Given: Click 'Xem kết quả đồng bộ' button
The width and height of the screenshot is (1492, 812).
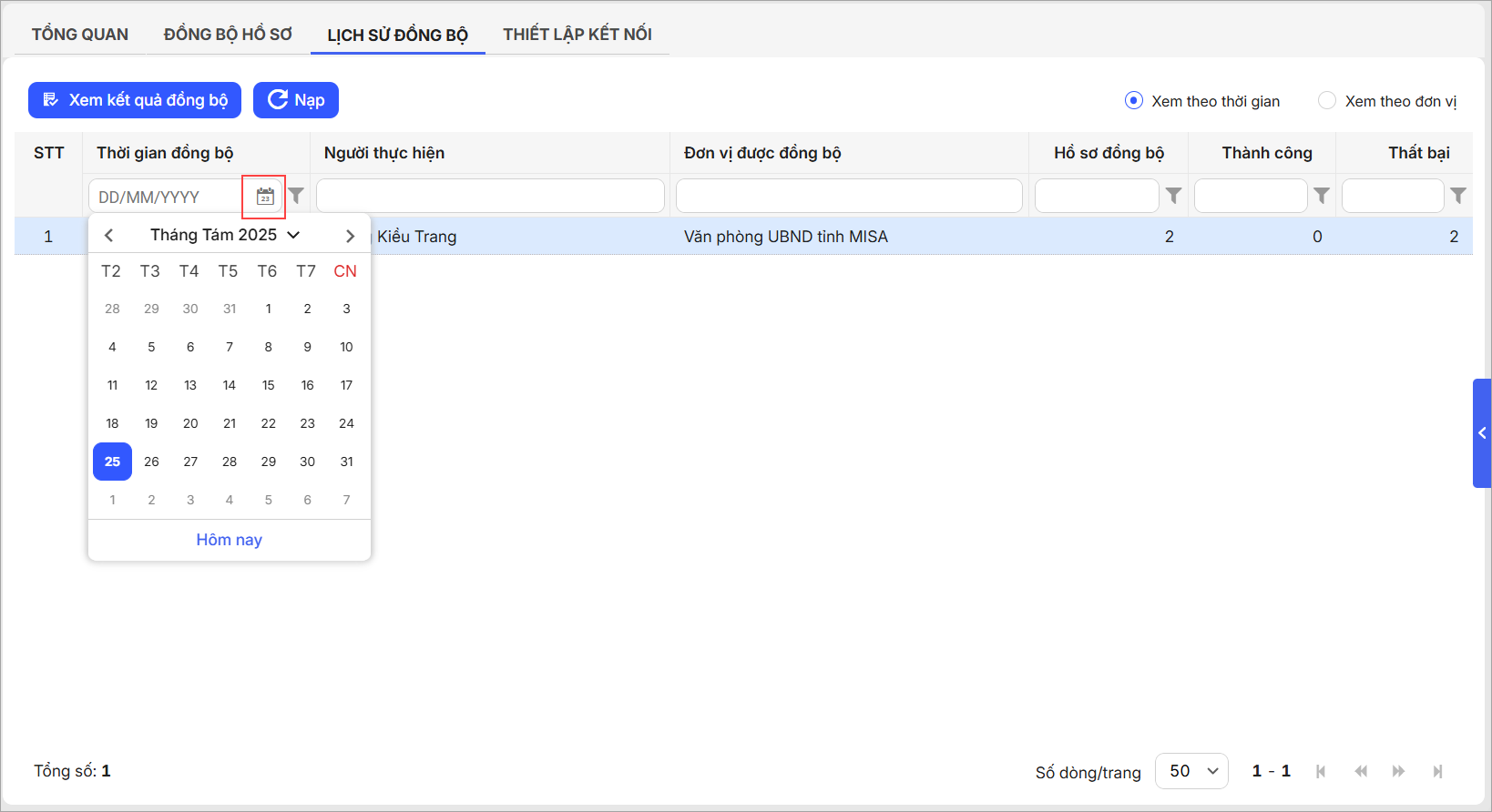Looking at the screenshot, I should click(x=135, y=100).
